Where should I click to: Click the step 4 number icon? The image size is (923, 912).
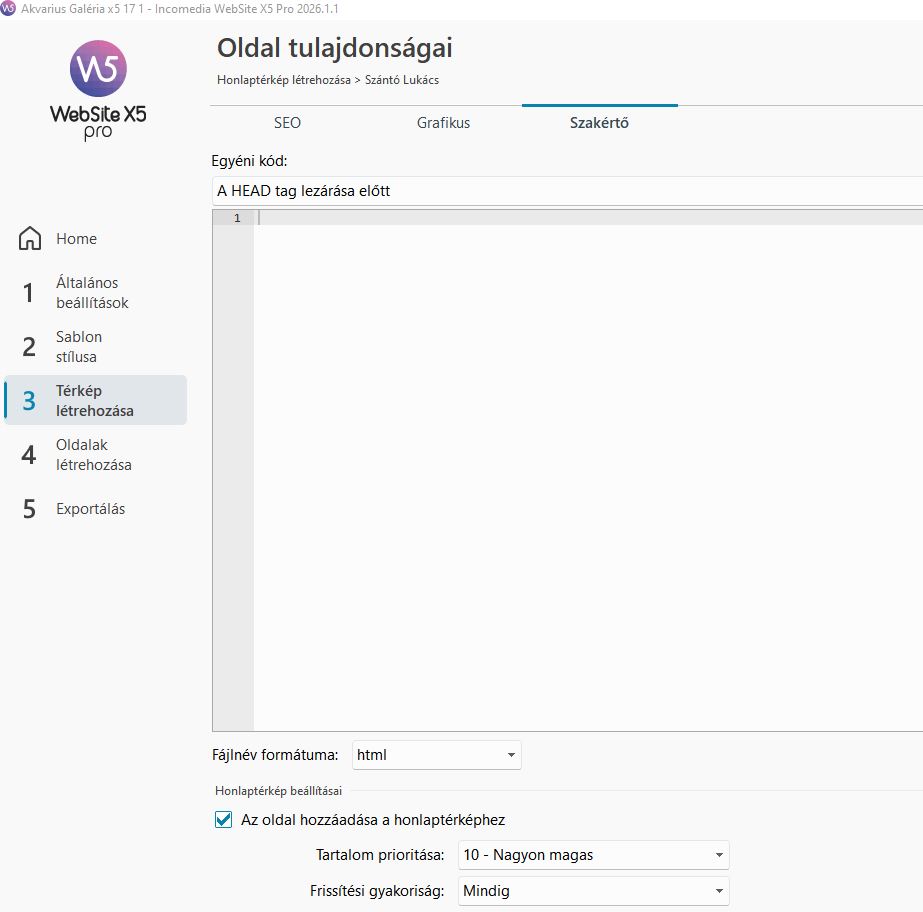click(x=29, y=455)
